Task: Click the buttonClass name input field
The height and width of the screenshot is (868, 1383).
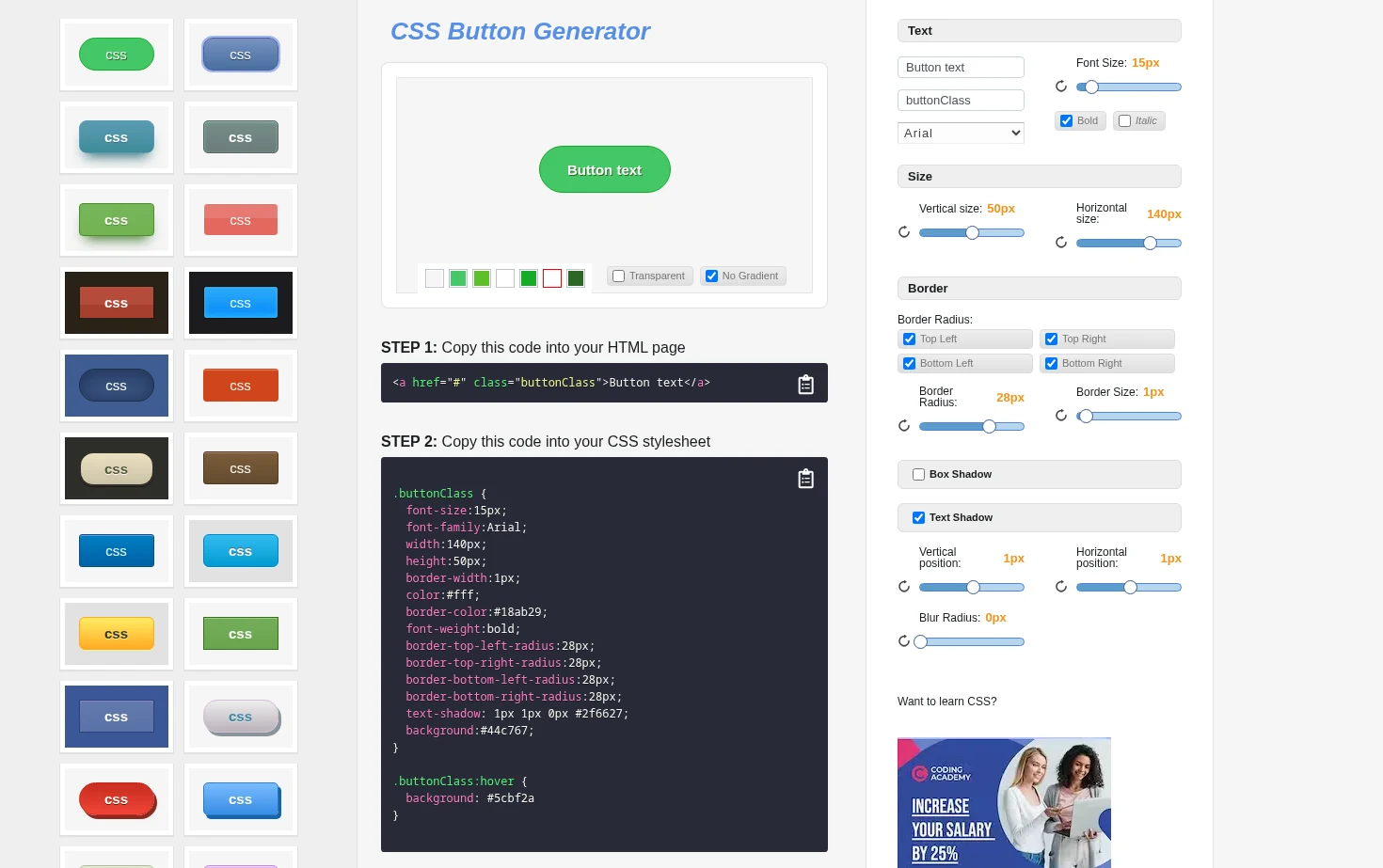Action: (x=961, y=101)
